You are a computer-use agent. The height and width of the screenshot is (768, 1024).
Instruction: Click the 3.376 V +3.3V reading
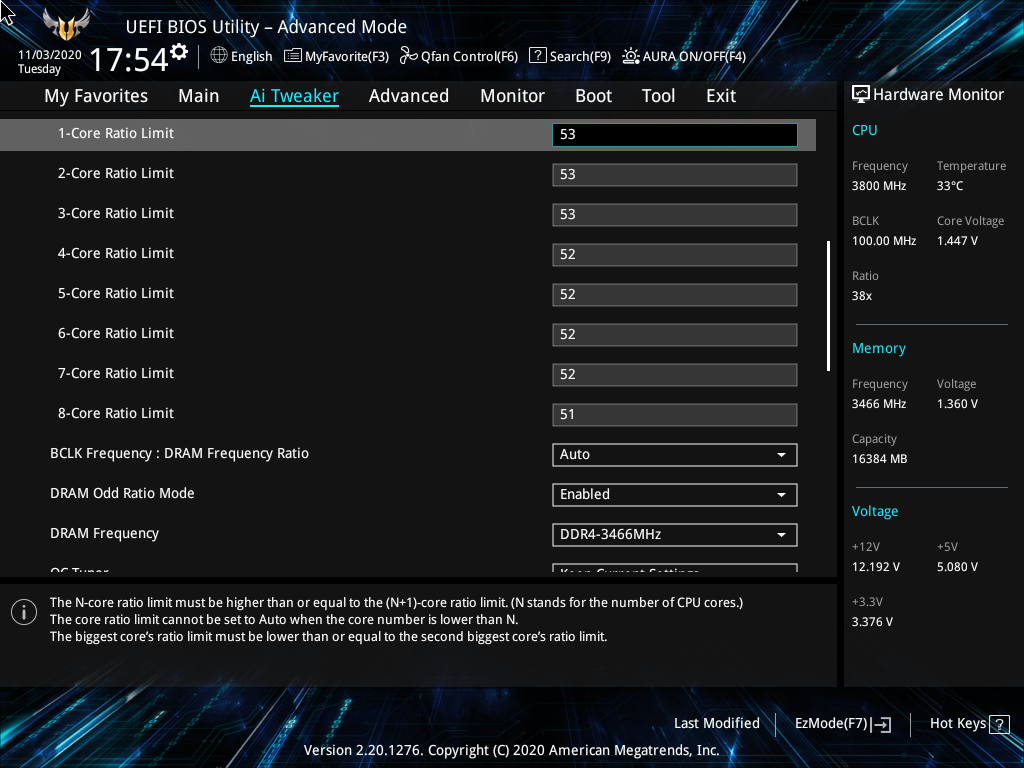click(x=872, y=622)
